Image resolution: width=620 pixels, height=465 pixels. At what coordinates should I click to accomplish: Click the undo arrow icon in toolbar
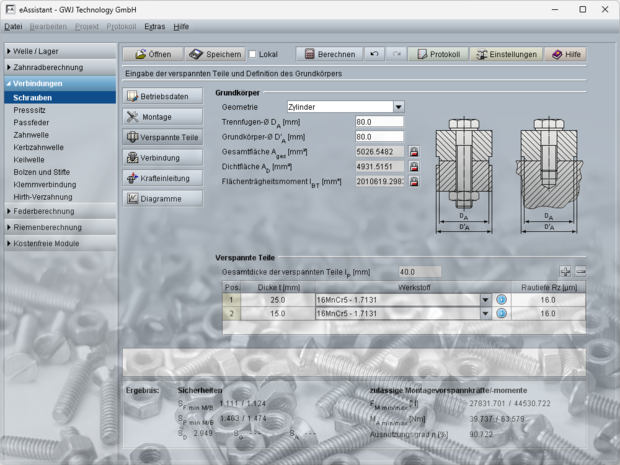[x=373, y=54]
